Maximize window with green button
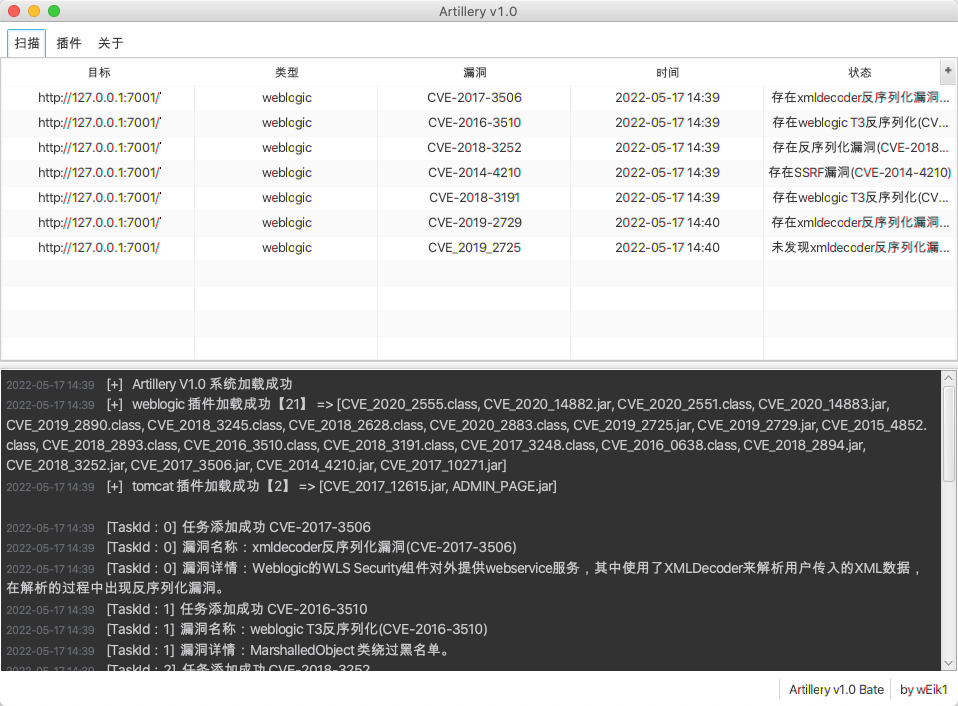This screenshot has height=706, width=958. point(54,11)
